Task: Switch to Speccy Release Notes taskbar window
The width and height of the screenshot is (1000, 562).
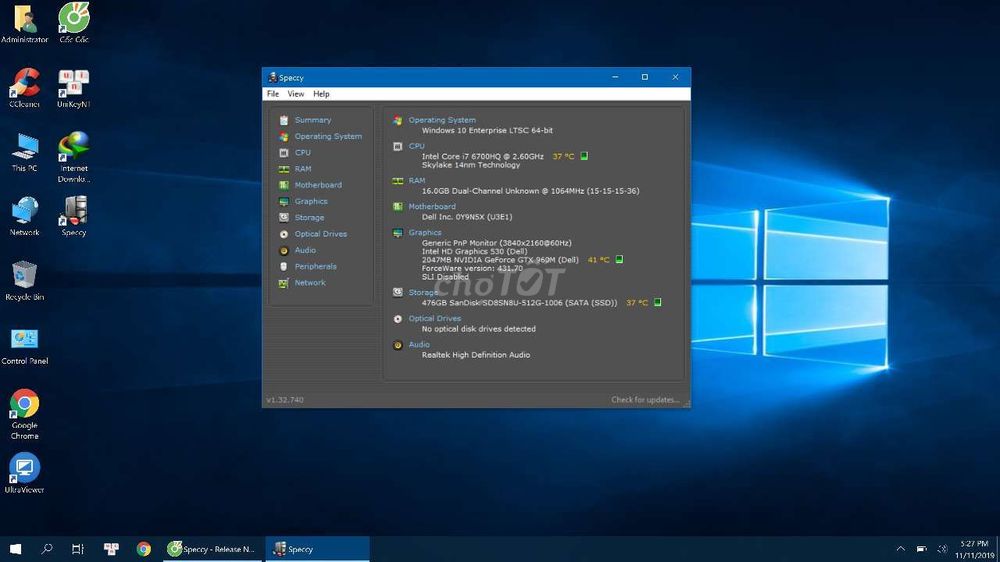Action: tap(212, 549)
